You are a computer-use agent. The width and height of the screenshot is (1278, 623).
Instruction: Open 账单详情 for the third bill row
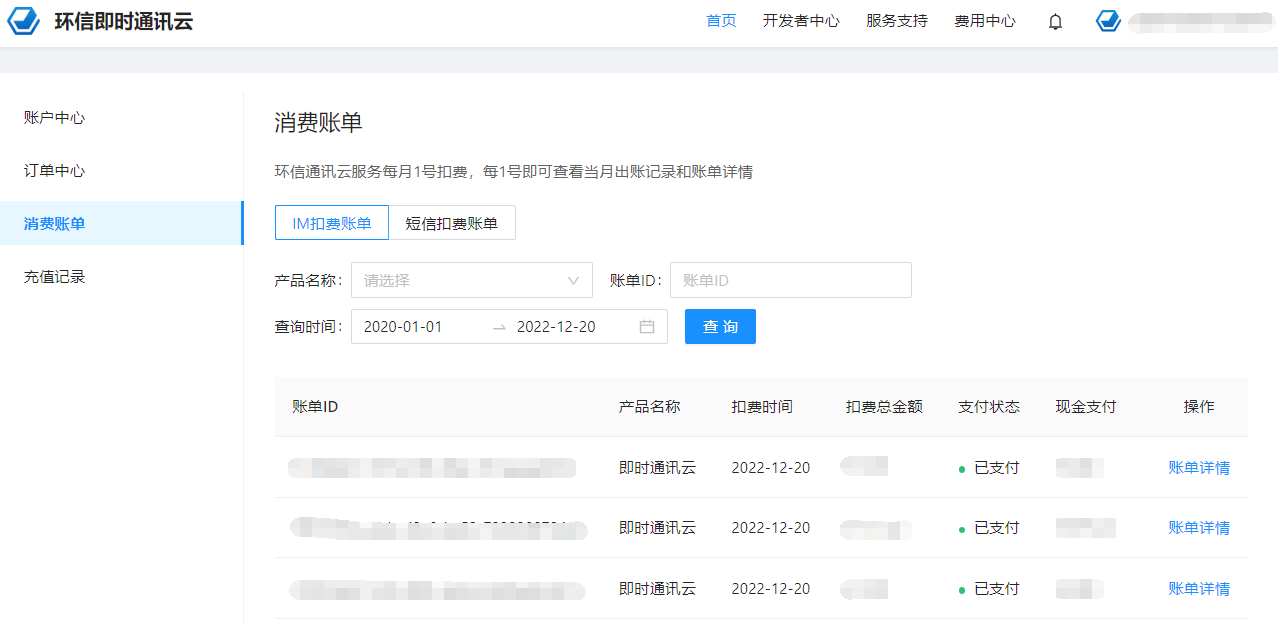(x=1199, y=589)
